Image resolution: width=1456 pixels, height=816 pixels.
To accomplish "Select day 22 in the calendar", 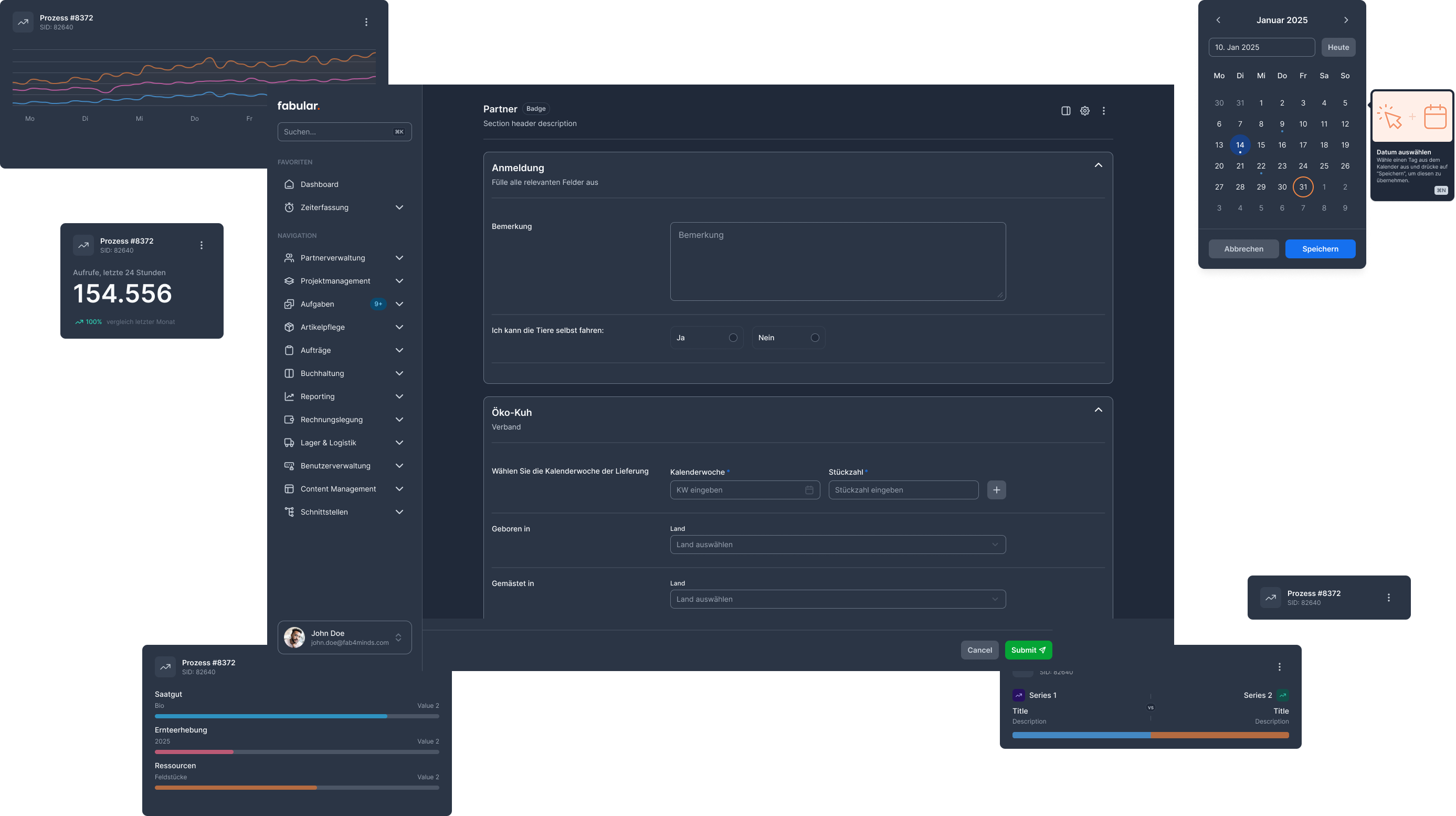I will tap(1260, 166).
